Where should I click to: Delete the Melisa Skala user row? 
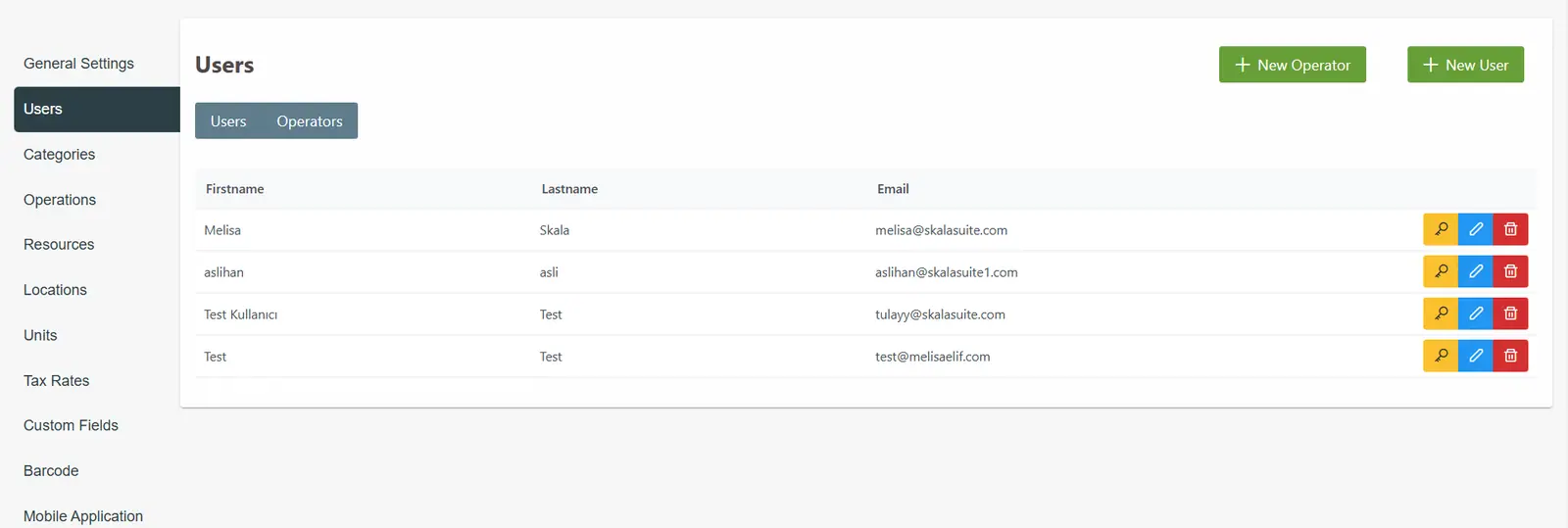click(x=1510, y=229)
